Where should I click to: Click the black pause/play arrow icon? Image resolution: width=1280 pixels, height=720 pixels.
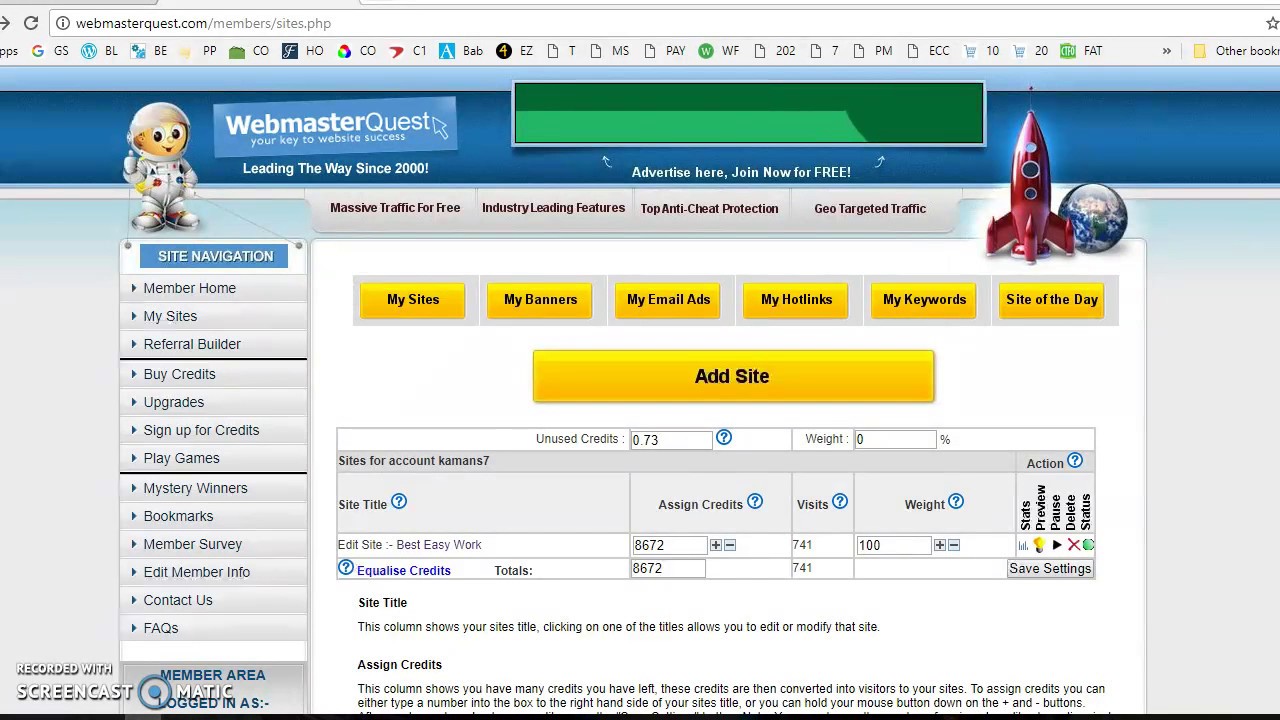1057,545
